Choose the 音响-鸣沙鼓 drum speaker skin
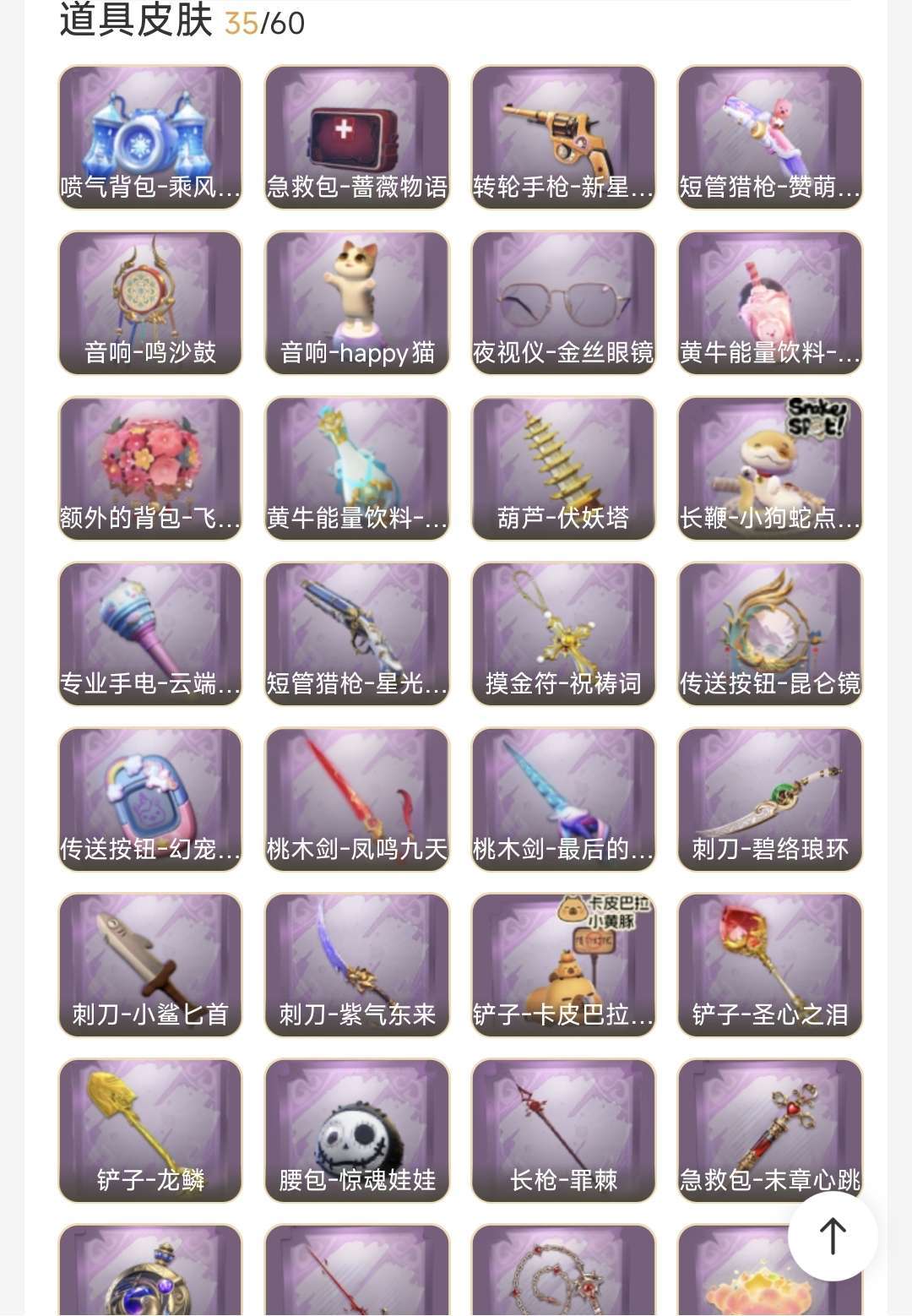This screenshot has width=912, height=1316. coord(150,302)
